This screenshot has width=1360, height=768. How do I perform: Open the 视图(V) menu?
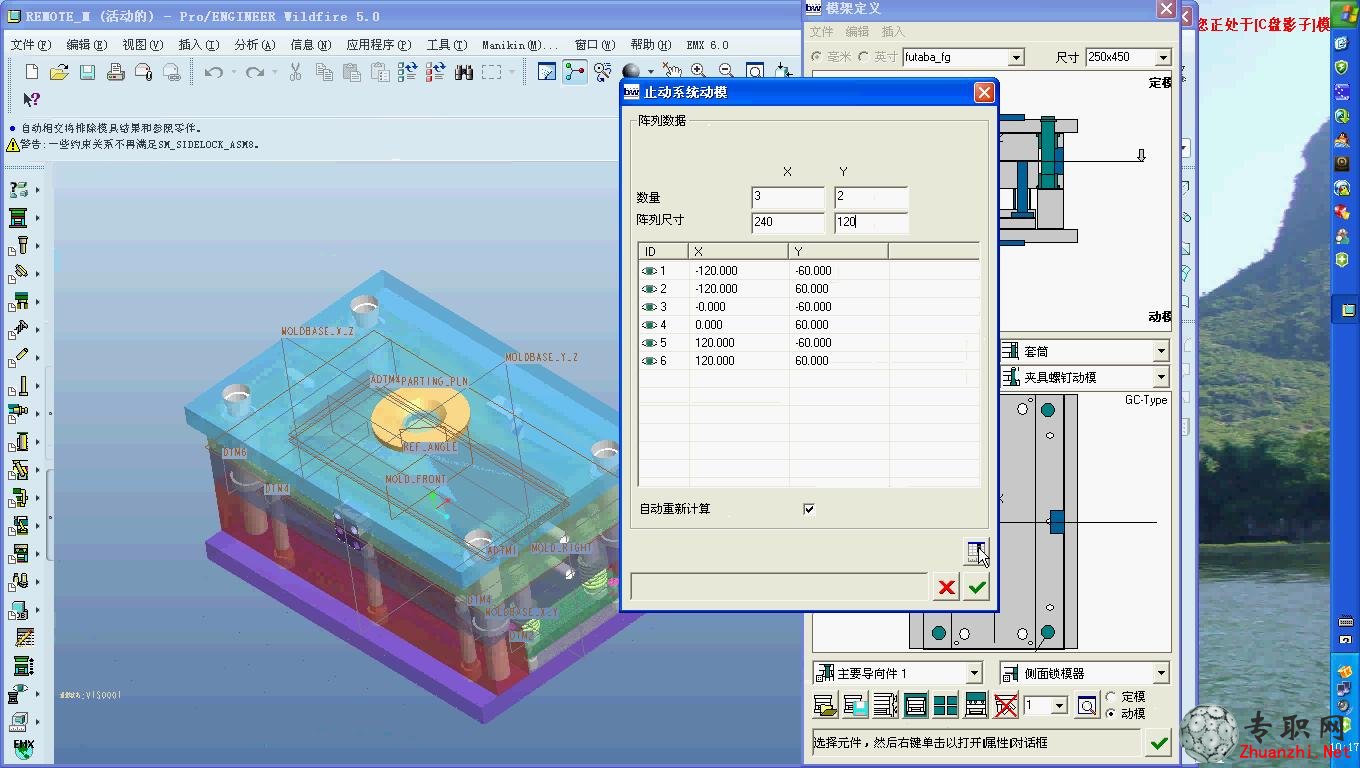coord(142,45)
